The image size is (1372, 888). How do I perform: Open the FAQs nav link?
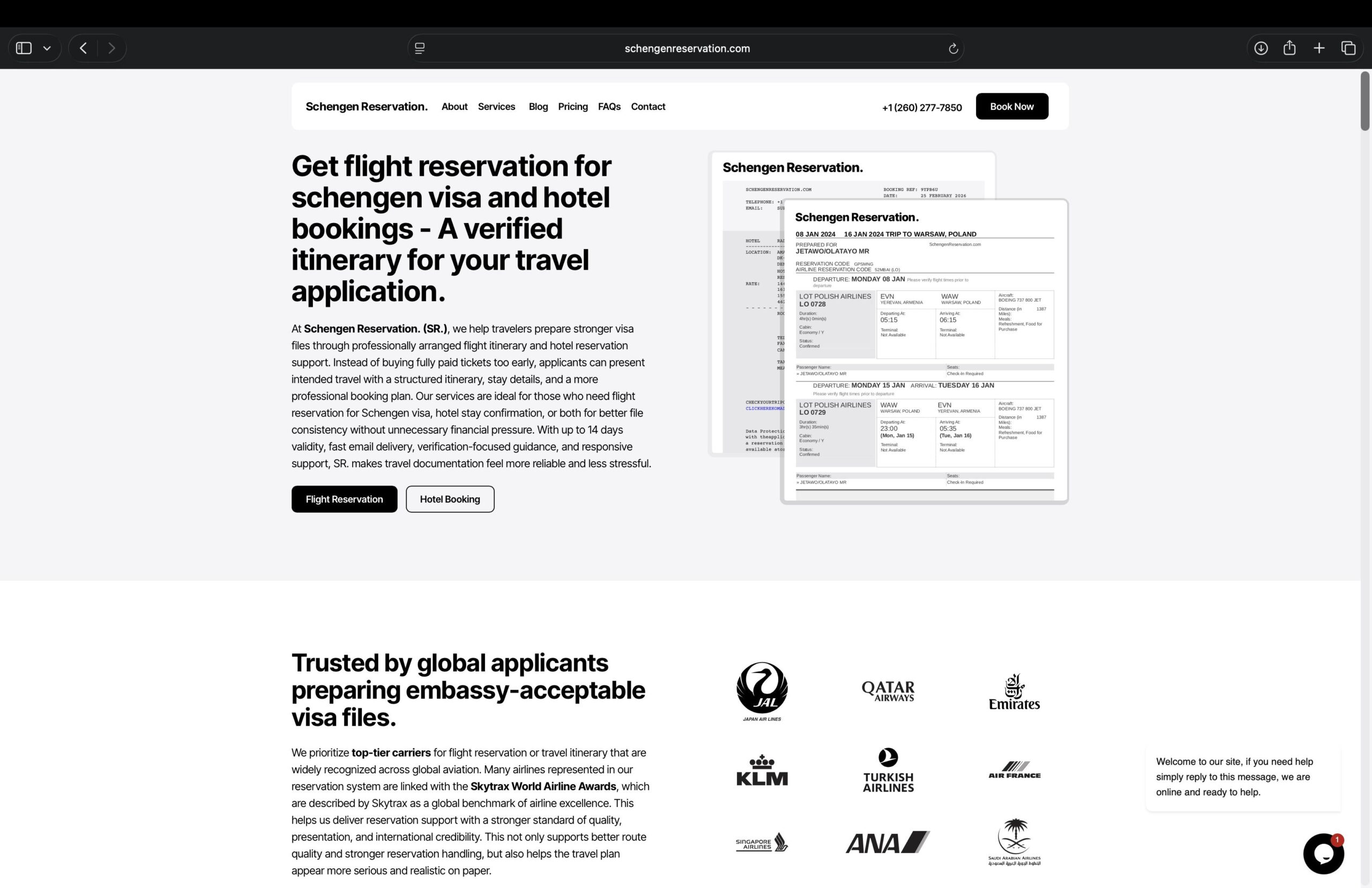coord(609,107)
